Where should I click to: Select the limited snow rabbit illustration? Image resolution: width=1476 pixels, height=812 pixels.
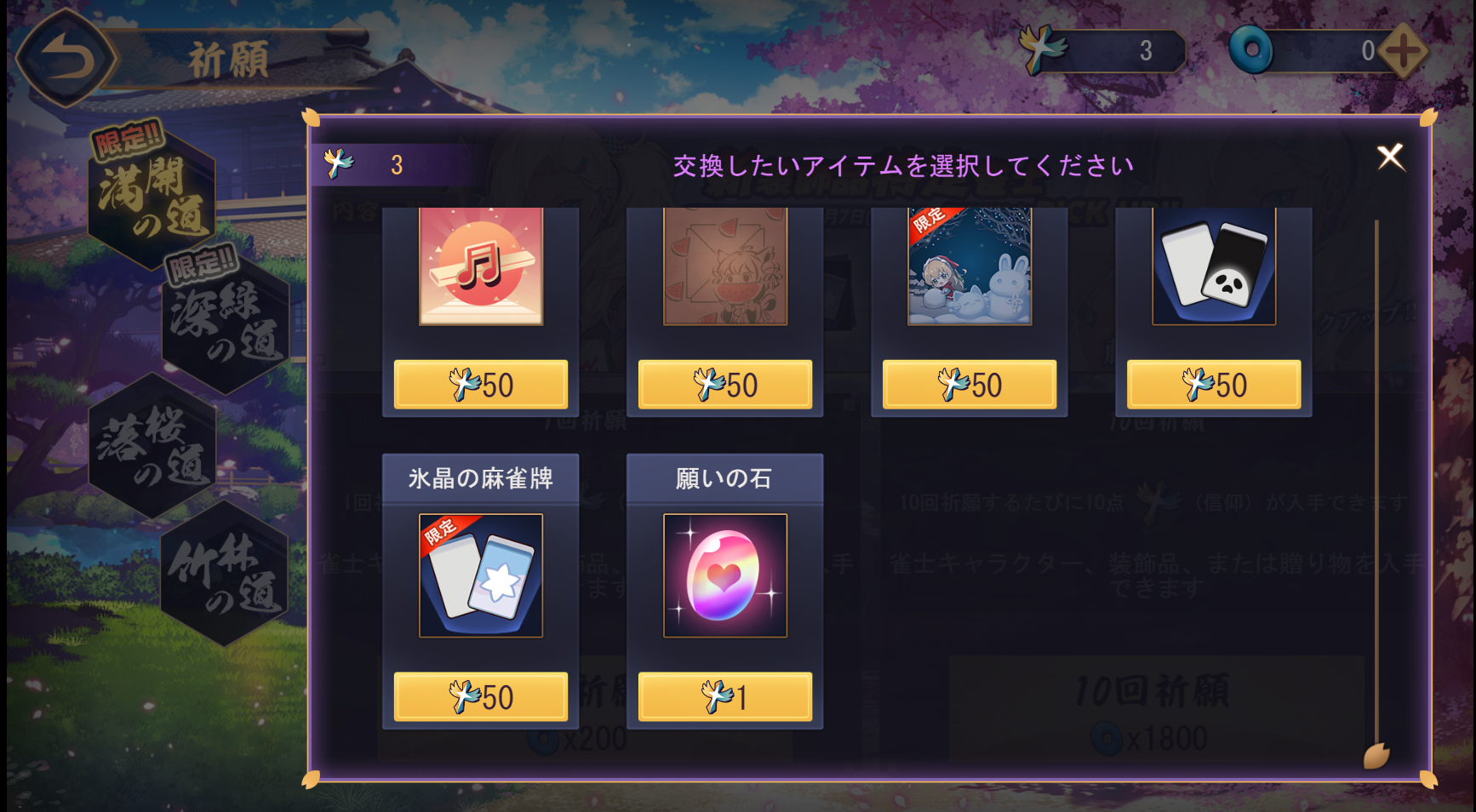(970, 266)
